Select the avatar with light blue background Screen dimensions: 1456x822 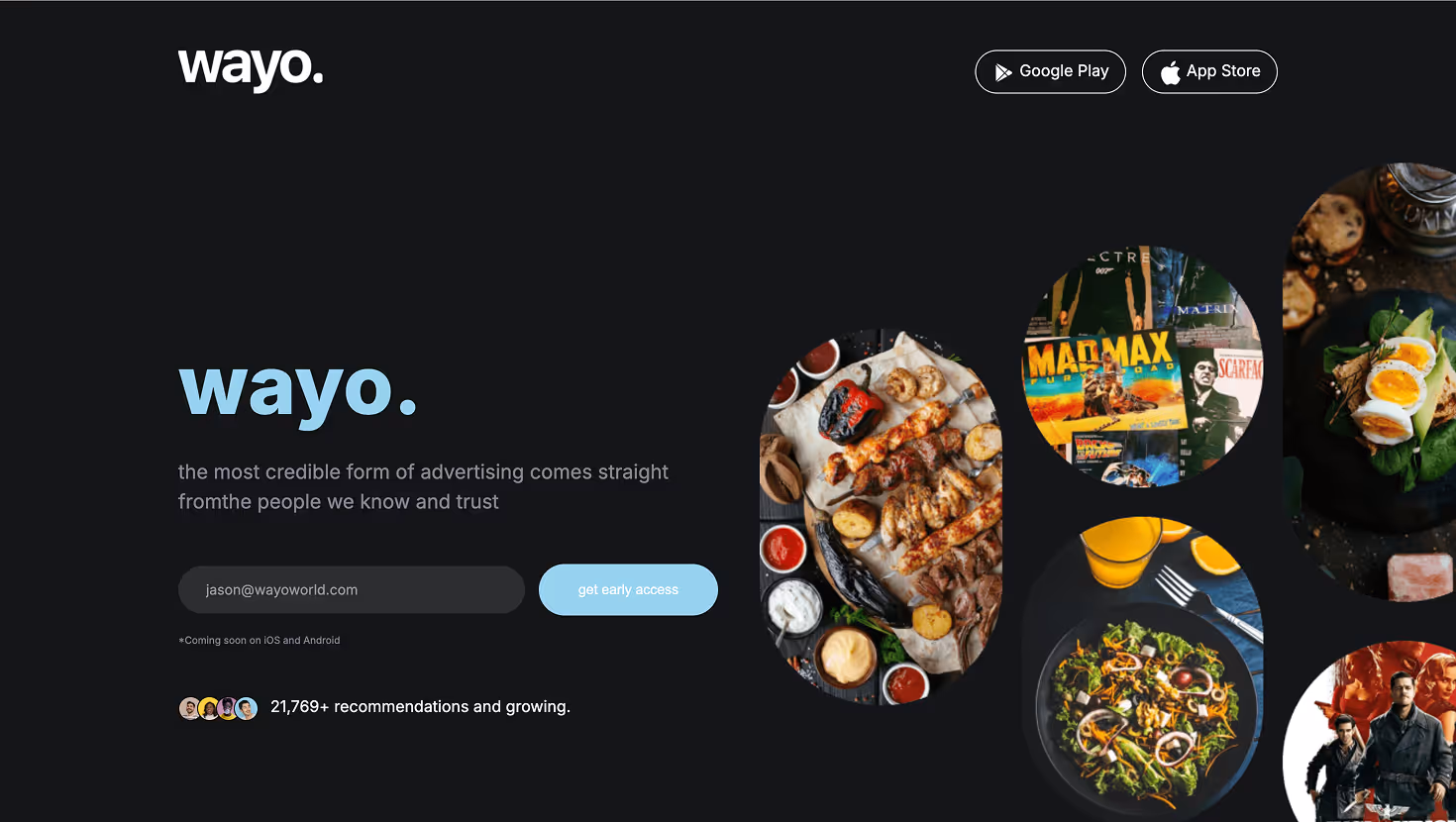tap(247, 708)
